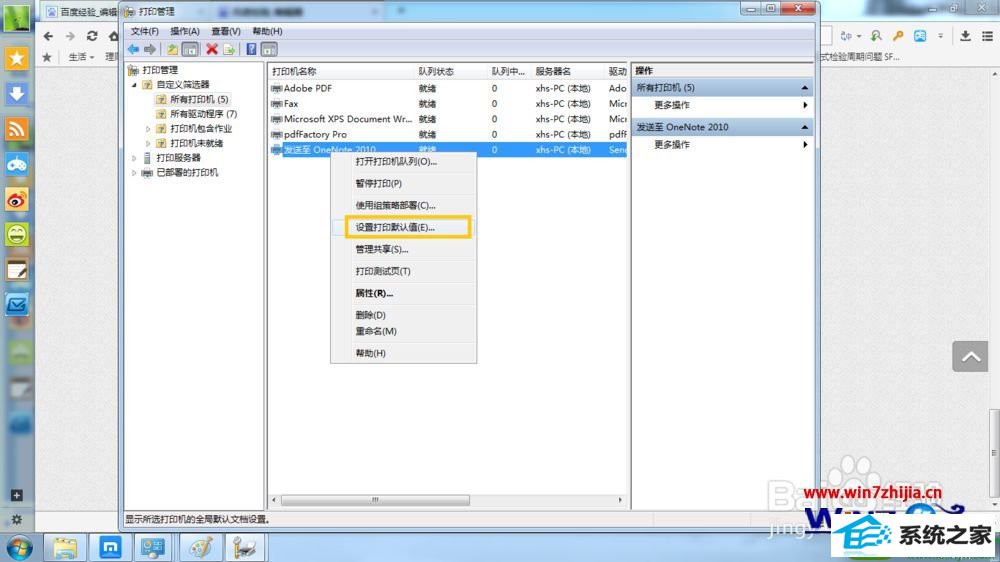Open Windows Explorer from the taskbar

[65, 547]
